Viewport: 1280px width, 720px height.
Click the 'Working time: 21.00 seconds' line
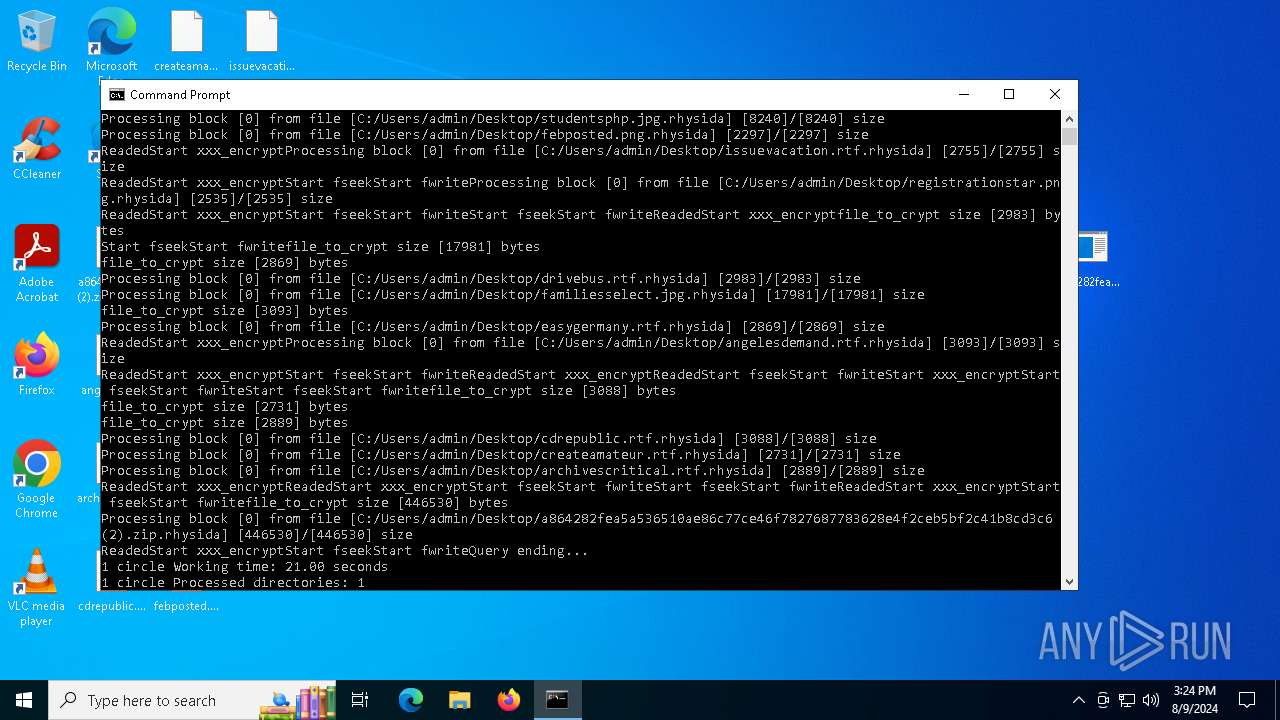244,566
